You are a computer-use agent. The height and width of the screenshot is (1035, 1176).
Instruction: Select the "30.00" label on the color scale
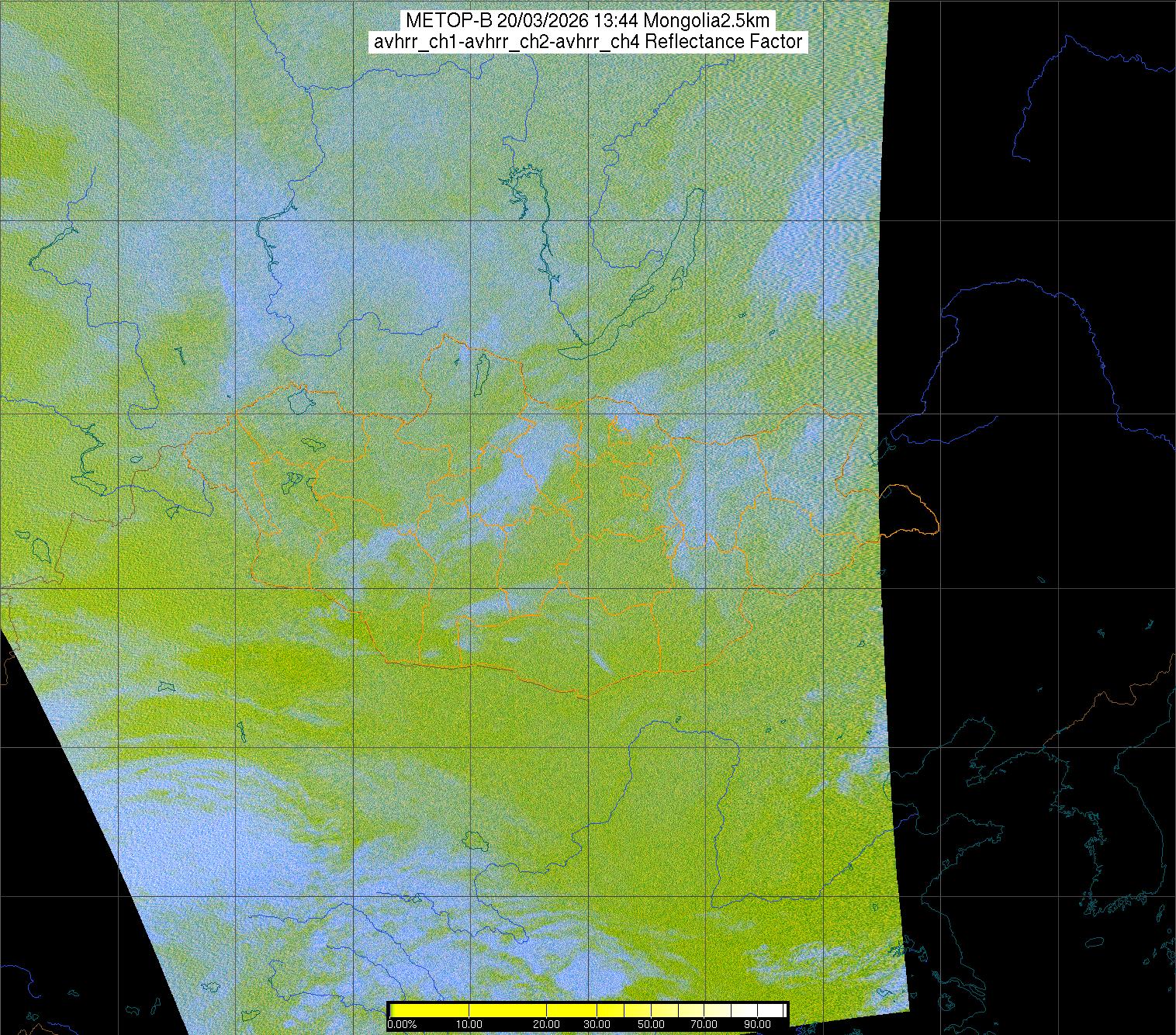(x=597, y=1024)
